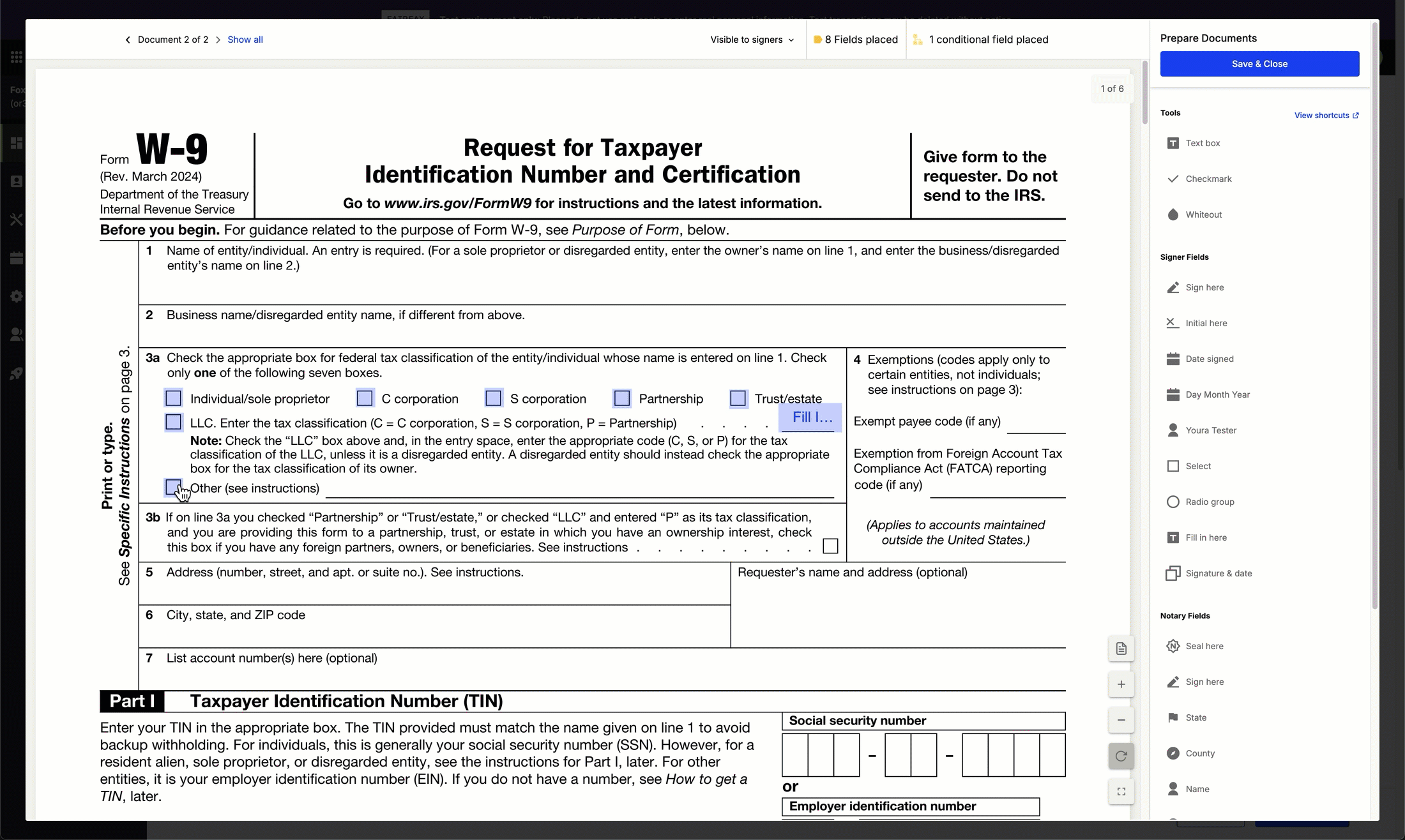Click 1 conditional field placed indicator
The image size is (1405, 840).
tap(981, 40)
